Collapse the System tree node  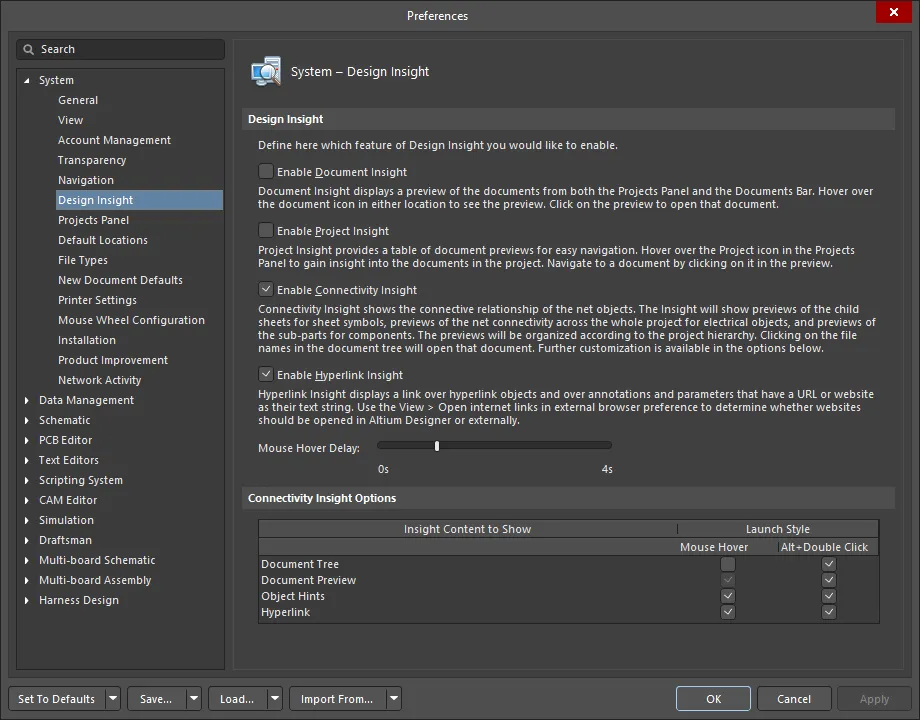26,80
